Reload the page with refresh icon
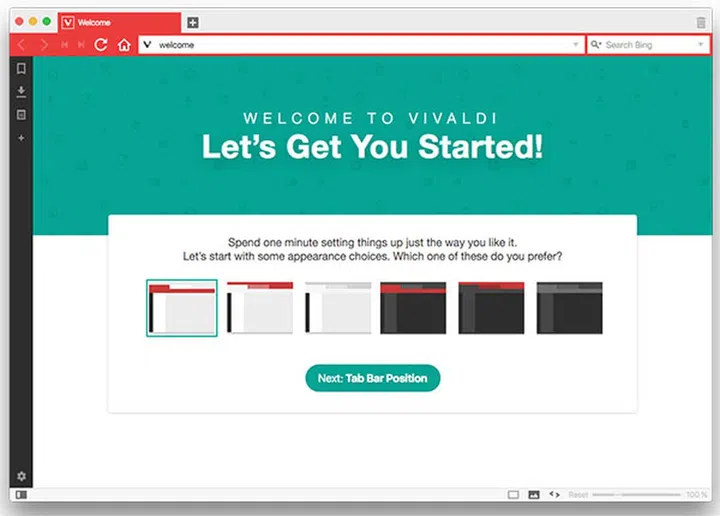This screenshot has height=516, width=720. 101,45
